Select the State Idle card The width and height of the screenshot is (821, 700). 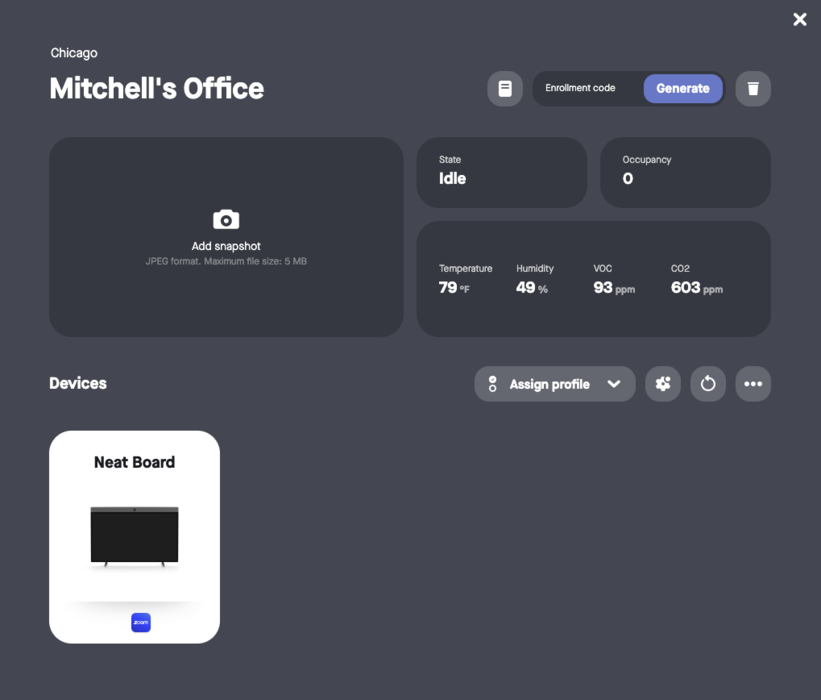501,172
